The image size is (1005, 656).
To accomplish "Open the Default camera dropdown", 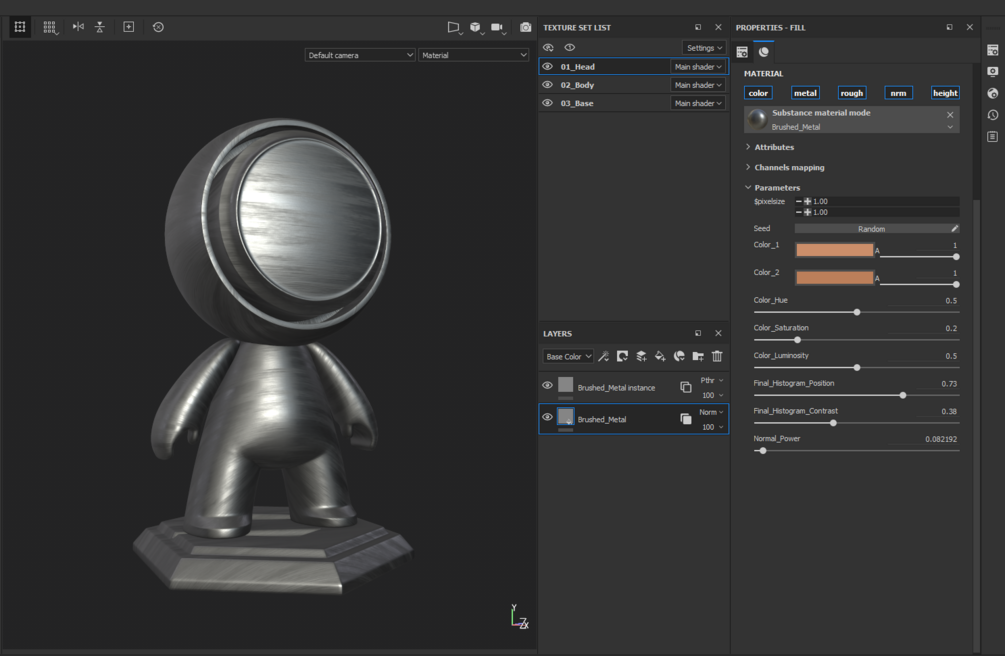I will pyautogui.click(x=360, y=55).
